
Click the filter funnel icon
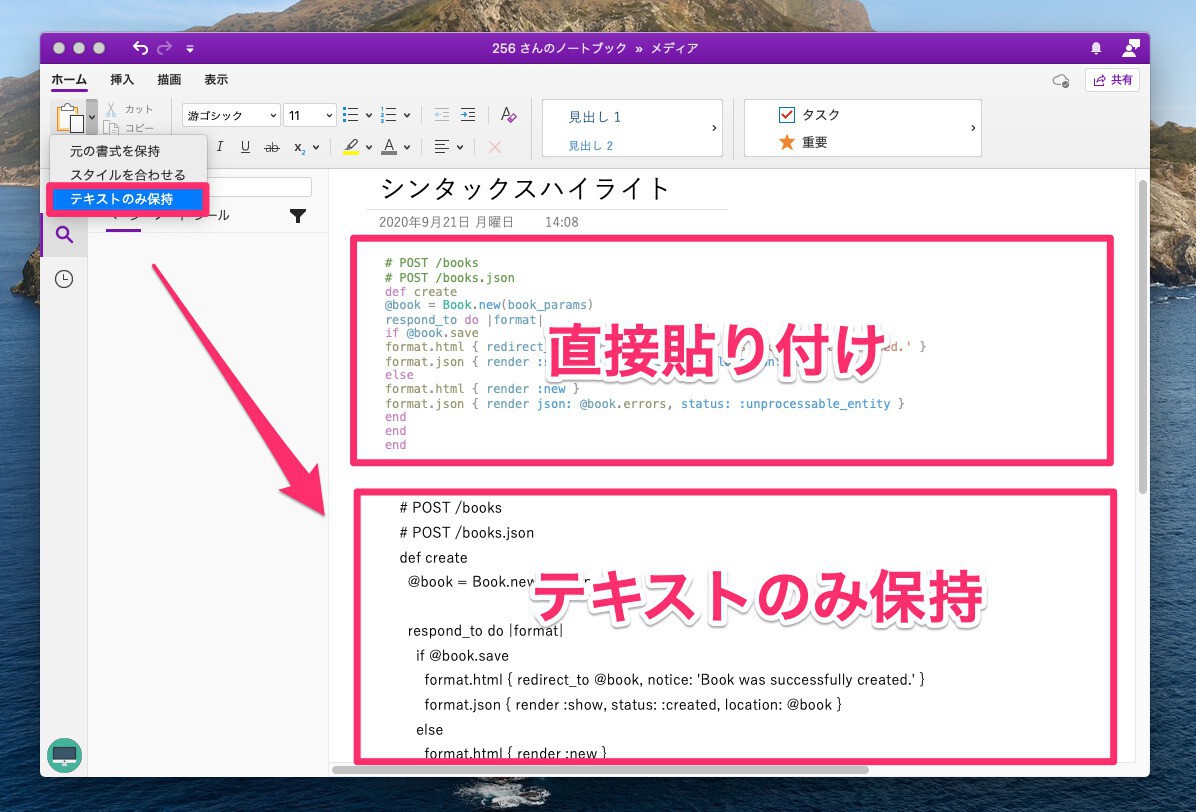[298, 217]
